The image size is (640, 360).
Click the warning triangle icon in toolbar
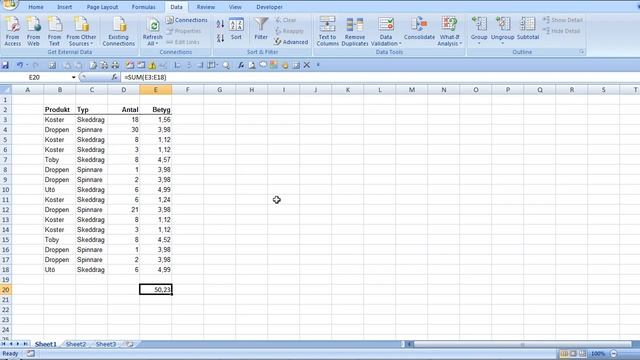[x=152, y=65]
